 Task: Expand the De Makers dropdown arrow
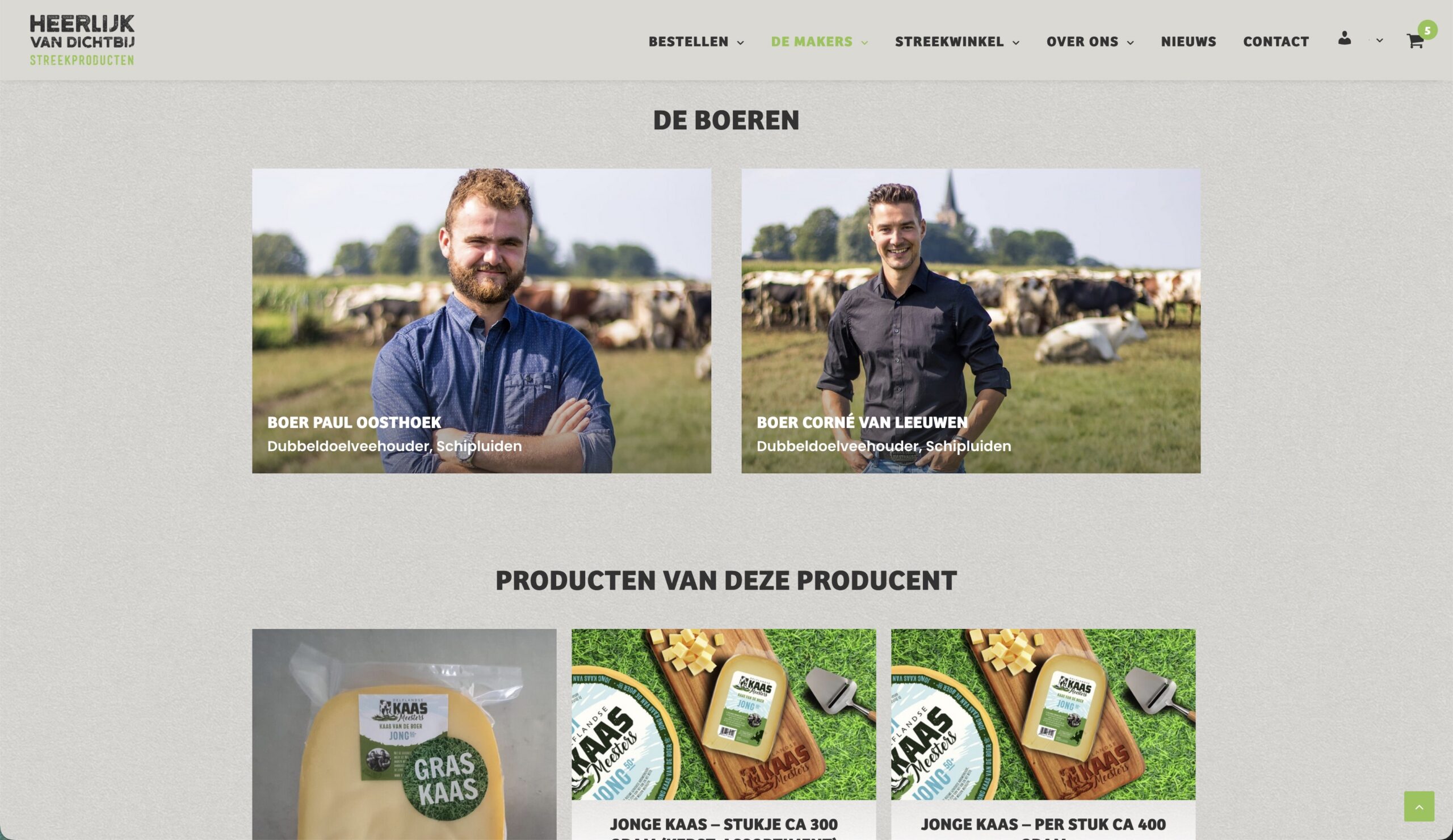(864, 43)
